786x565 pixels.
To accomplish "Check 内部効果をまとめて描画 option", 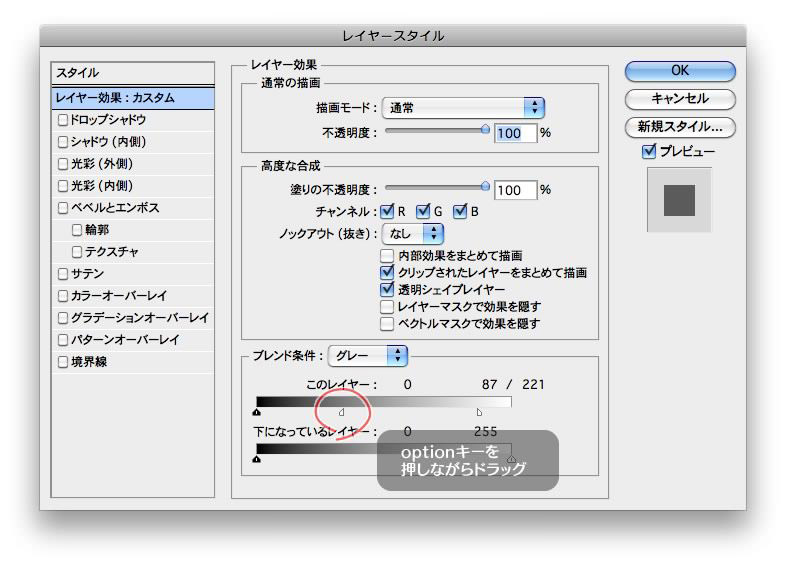I will click(386, 256).
